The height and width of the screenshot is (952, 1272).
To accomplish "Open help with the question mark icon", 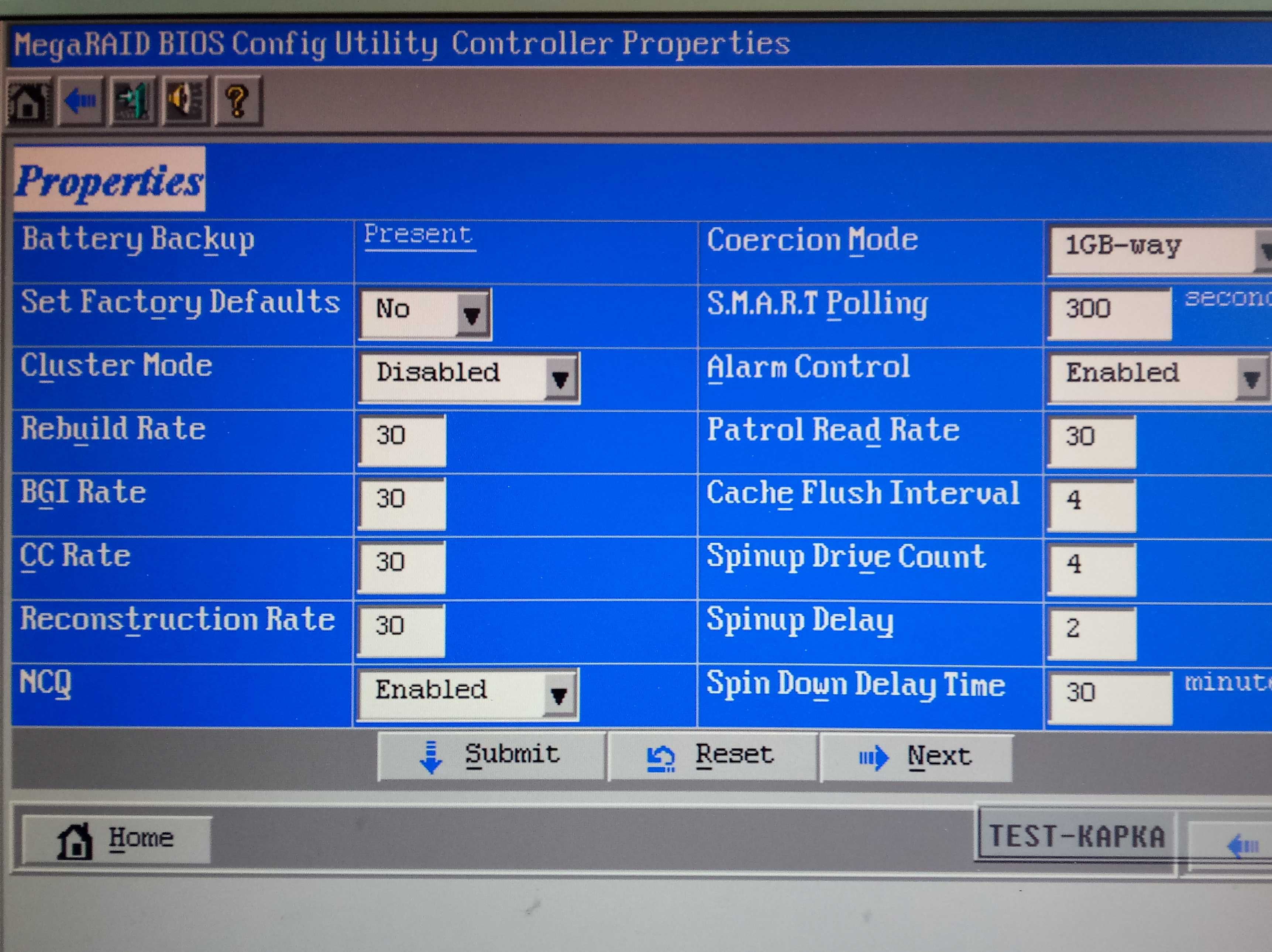I will tap(237, 101).
